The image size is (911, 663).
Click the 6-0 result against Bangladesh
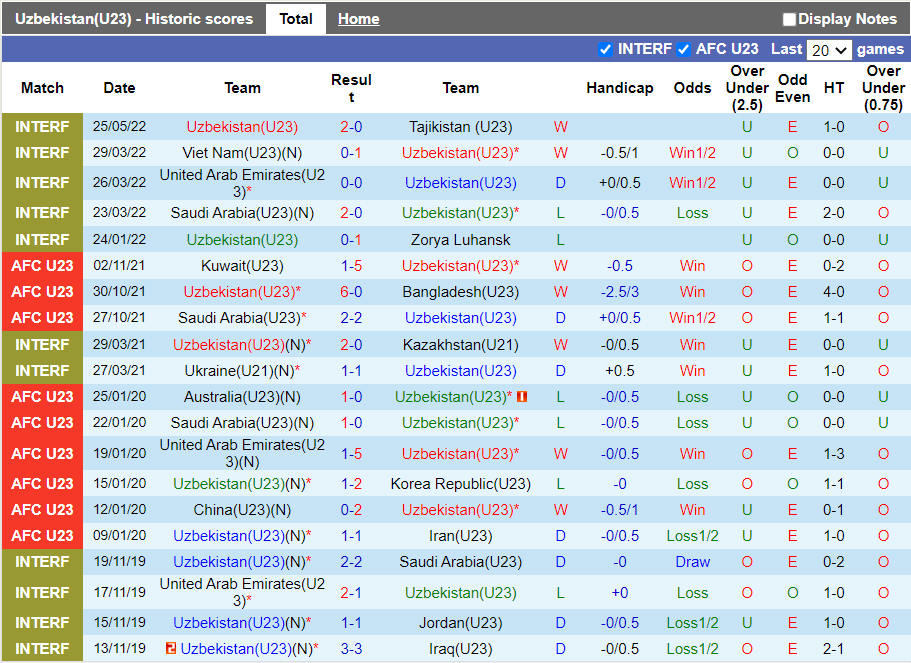click(x=351, y=292)
